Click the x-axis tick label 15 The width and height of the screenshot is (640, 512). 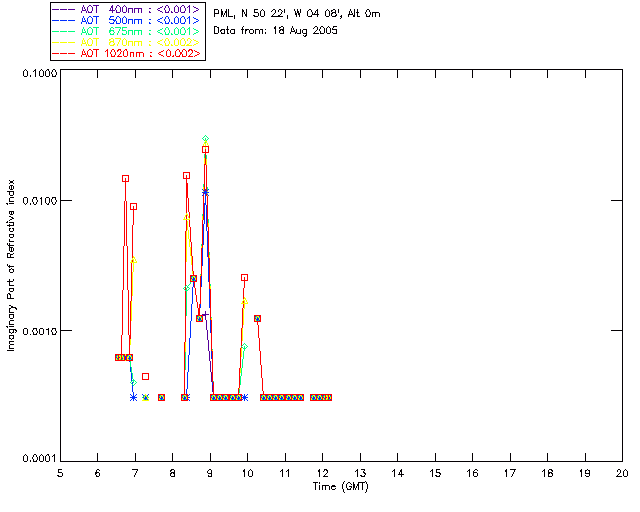pyautogui.click(x=435, y=473)
